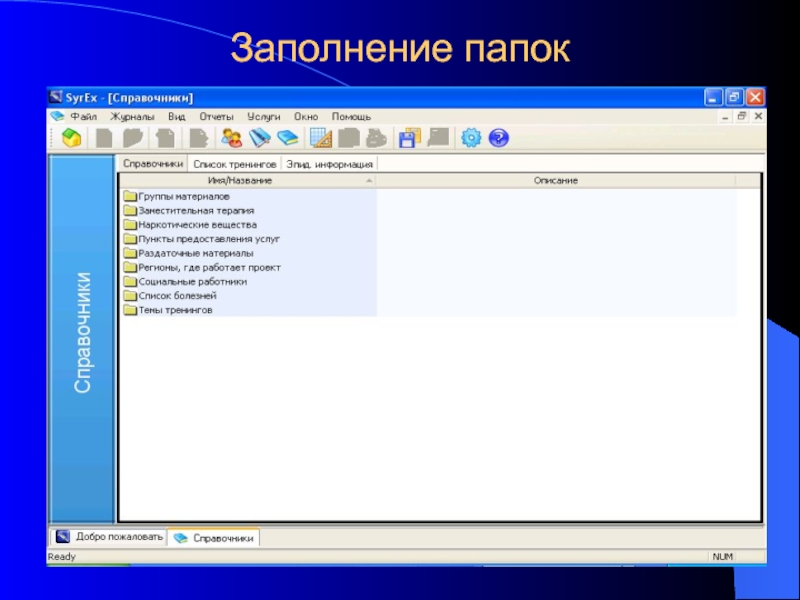This screenshot has height=600, width=800.
Task: Select the Социальные работники folder
Action: [193, 282]
